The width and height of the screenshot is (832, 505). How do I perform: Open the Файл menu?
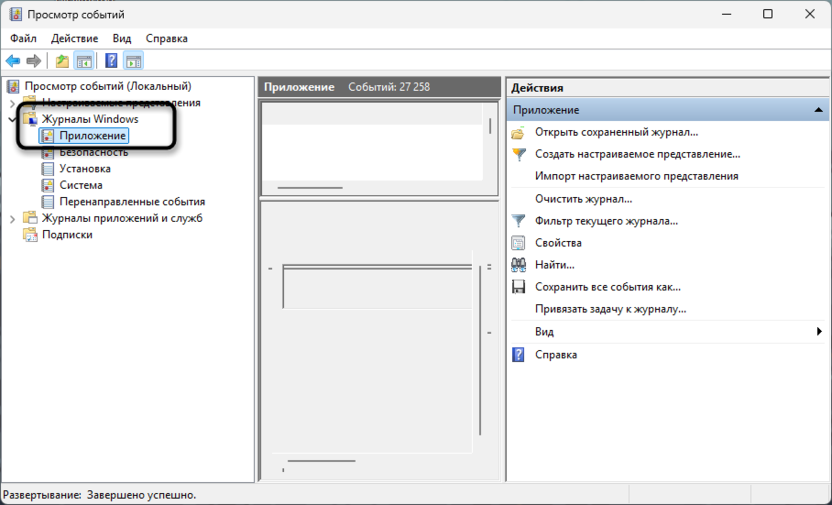23,38
